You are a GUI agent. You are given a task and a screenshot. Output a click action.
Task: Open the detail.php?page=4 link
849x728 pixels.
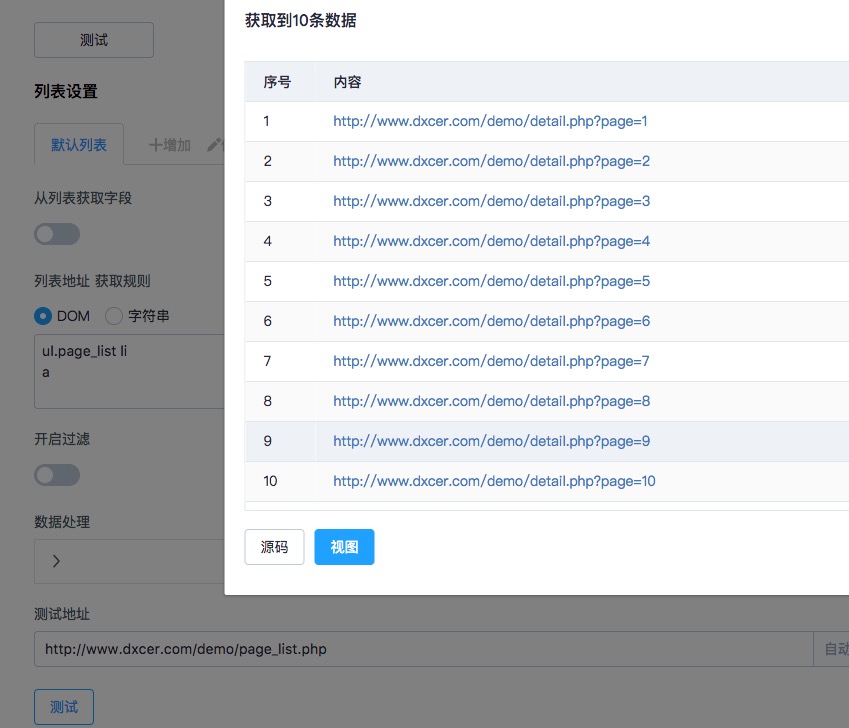tap(492, 241)
